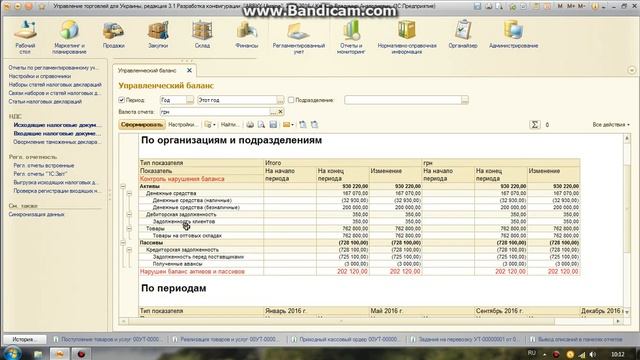The width and height of the screenshot is (640, 360).
Task: Click the printer icon in title bar
Action: tap(489, 6)
